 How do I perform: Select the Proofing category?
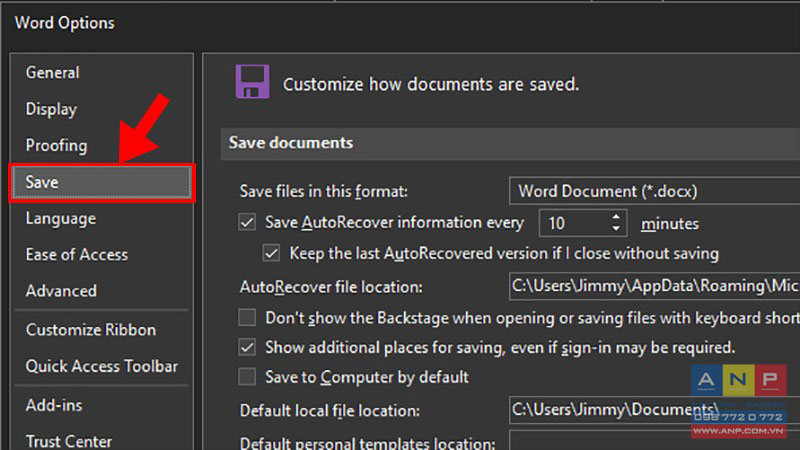pos(56,145)
